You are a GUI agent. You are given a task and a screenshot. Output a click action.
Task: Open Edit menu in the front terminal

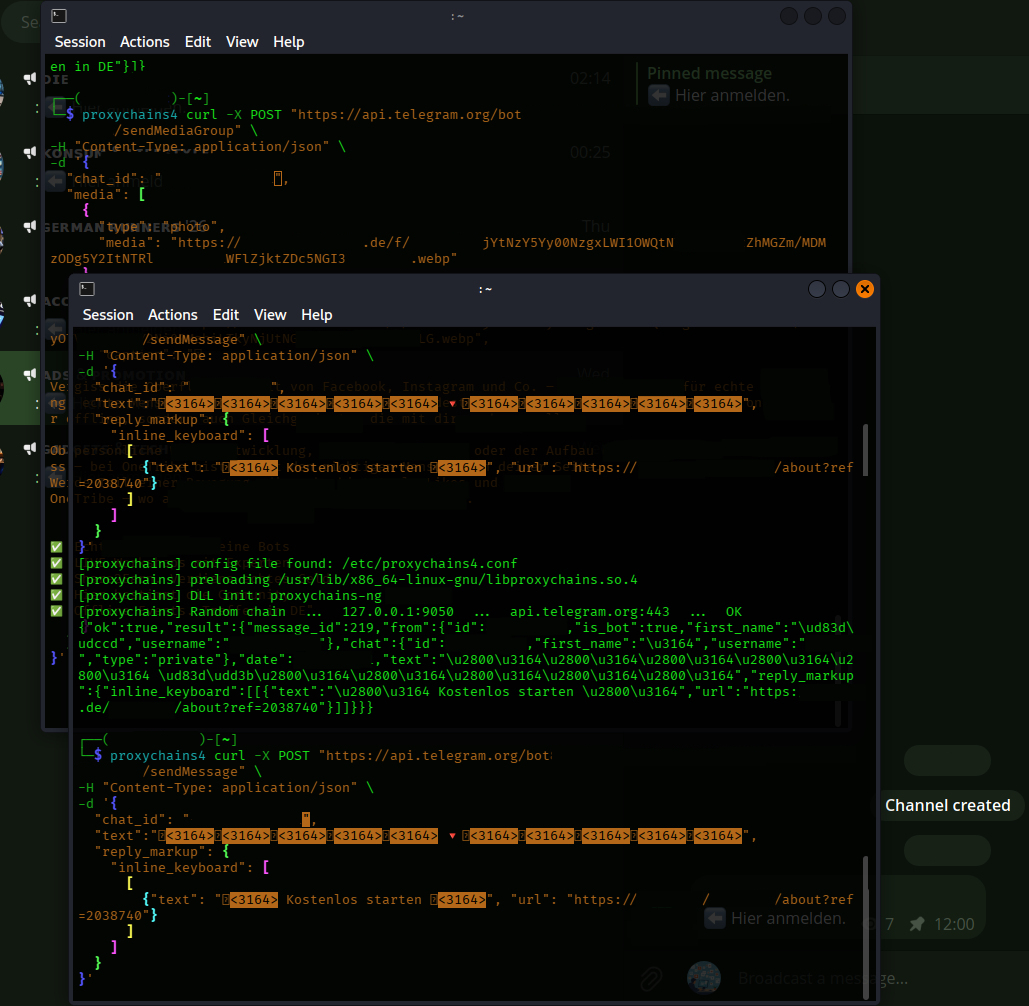(226, 315)
